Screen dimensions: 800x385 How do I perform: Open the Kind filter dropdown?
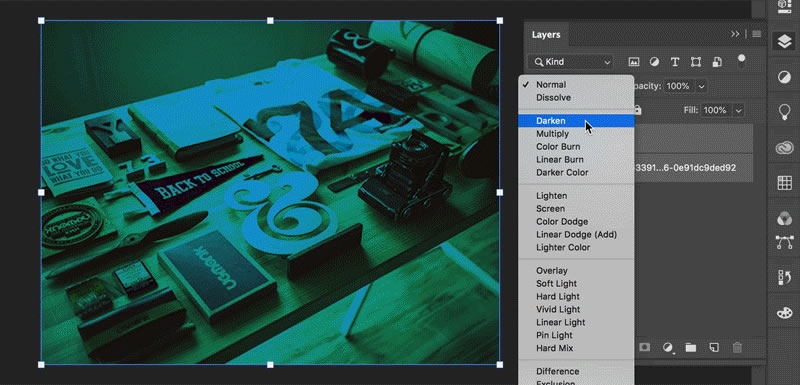coord(570,62)
